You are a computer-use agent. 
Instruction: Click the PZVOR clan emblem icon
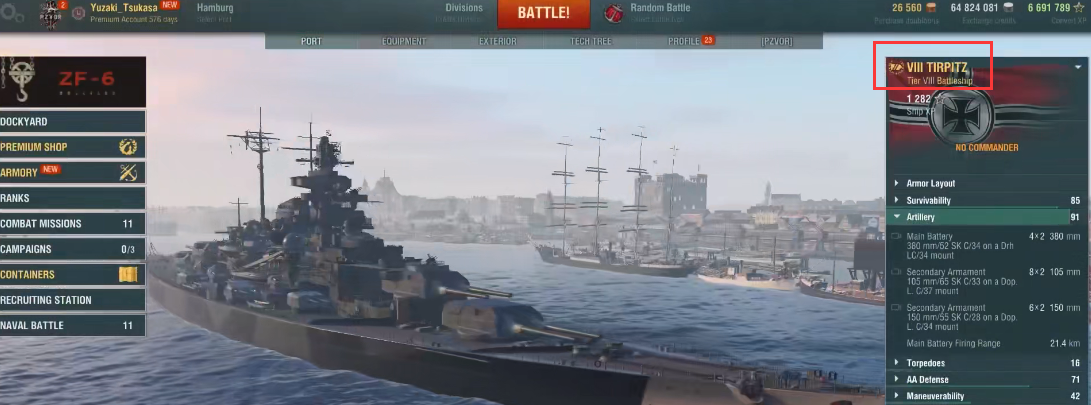tap(50, 13)
